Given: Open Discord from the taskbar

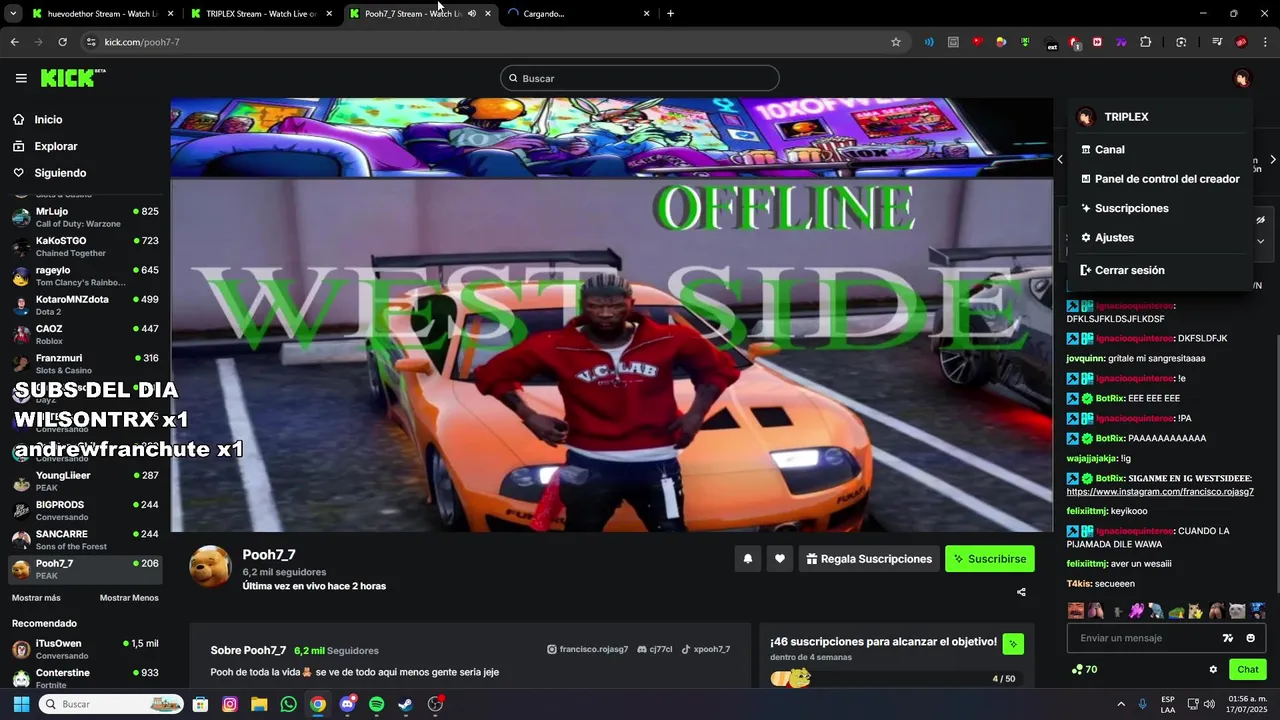Looking at the screenshot, I should 347,704.
